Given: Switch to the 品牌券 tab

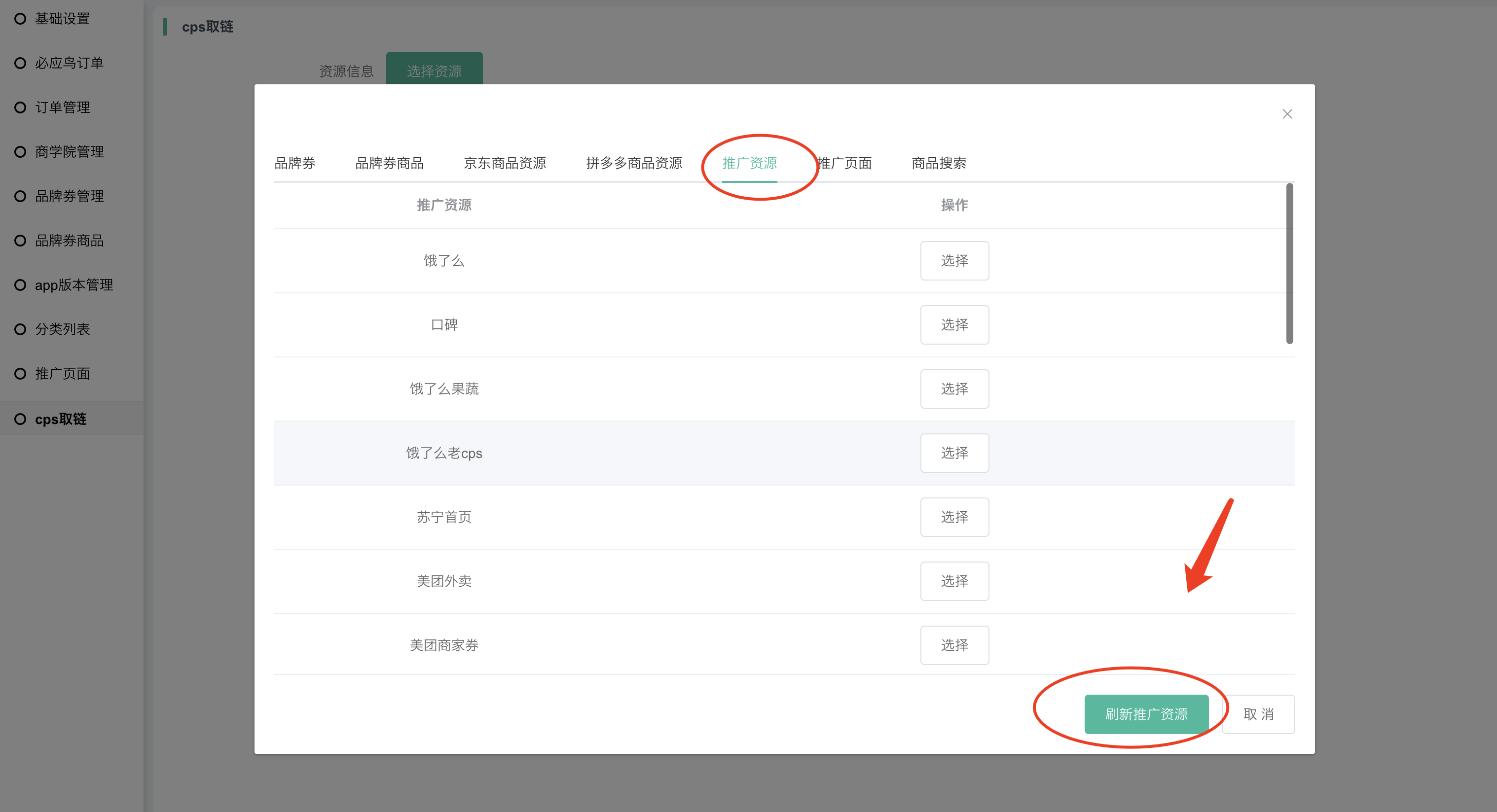Looking at the screenshot, I should tap(294, 163).
